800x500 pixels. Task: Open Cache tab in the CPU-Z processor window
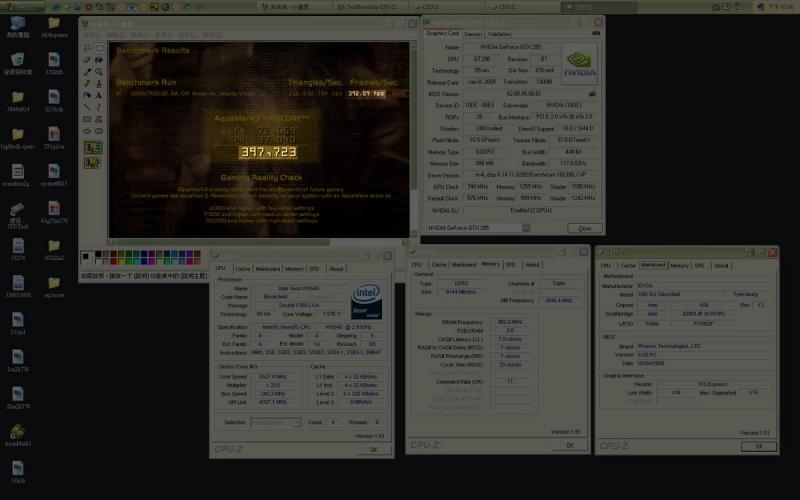click(243, 269)
